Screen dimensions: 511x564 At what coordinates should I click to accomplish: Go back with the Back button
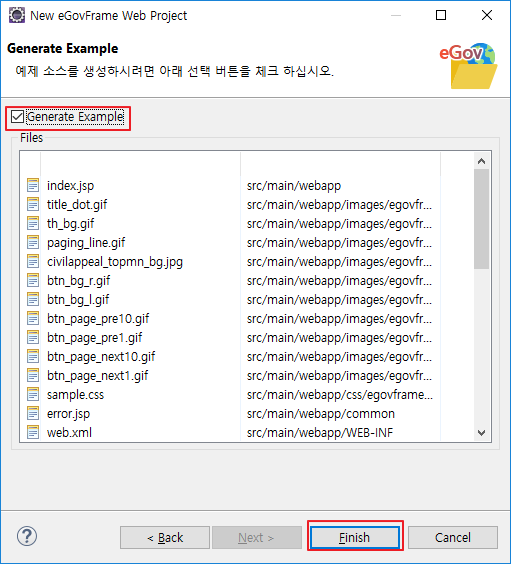165,538
